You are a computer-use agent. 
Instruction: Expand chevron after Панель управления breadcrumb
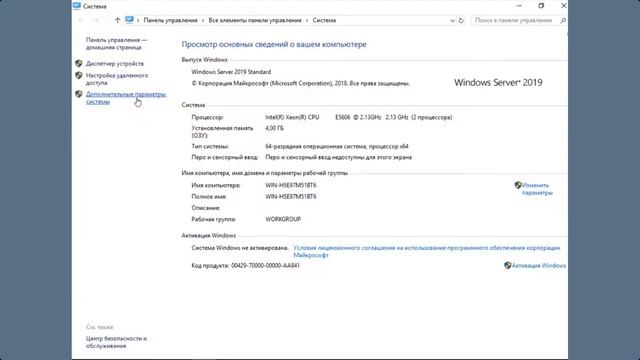(x=203, y=20)
